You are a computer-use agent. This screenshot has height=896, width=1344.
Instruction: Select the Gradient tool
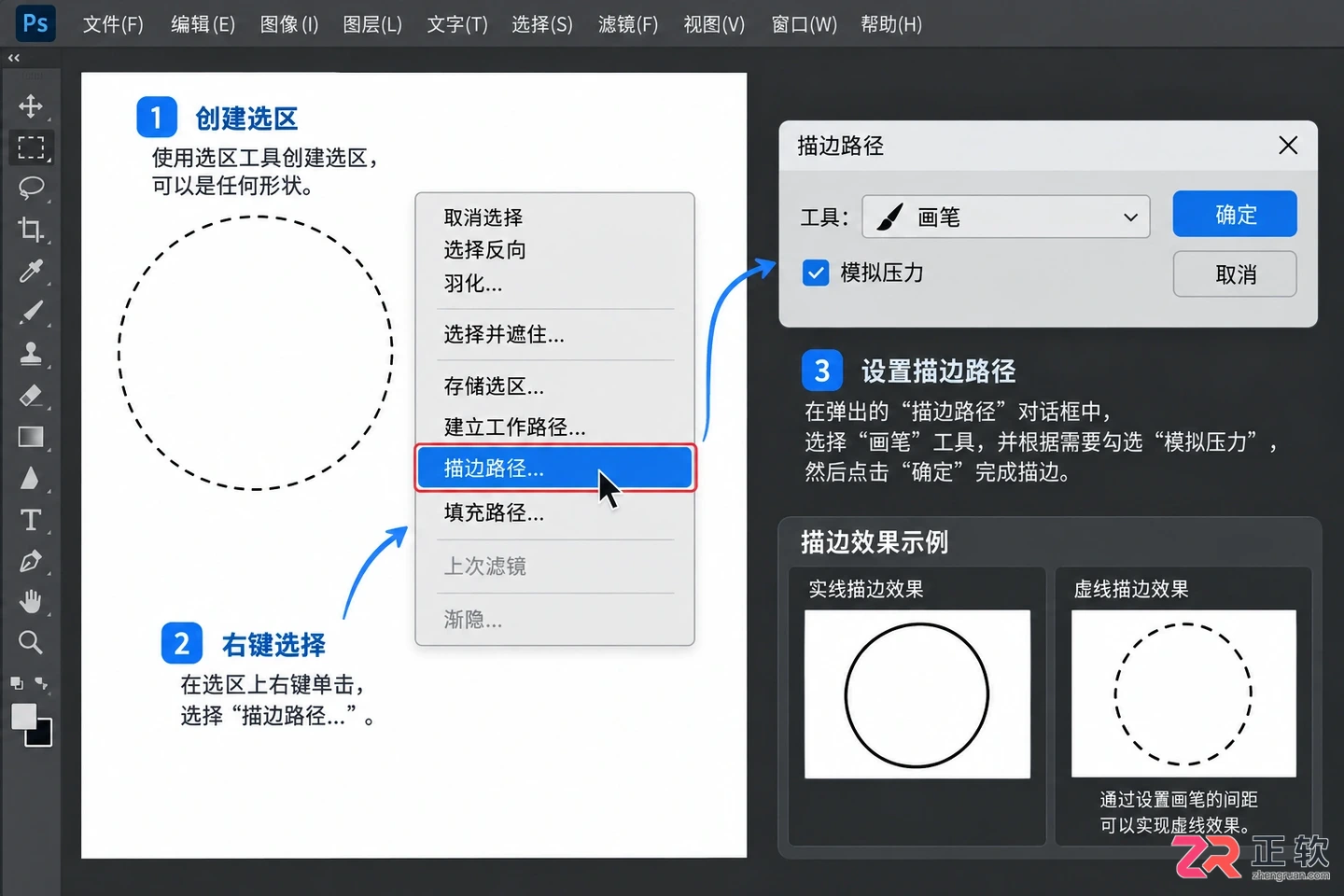click(x=31, y=437)
